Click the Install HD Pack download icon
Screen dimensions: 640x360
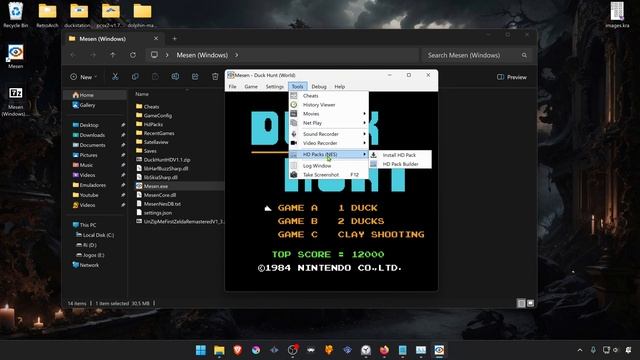click(x=373, y=155)
